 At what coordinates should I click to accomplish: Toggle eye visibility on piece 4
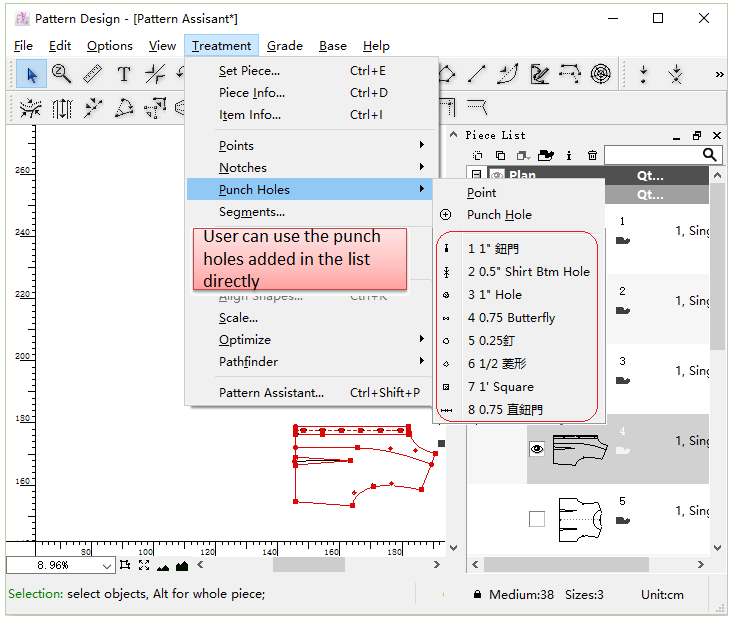click(537, 450)
